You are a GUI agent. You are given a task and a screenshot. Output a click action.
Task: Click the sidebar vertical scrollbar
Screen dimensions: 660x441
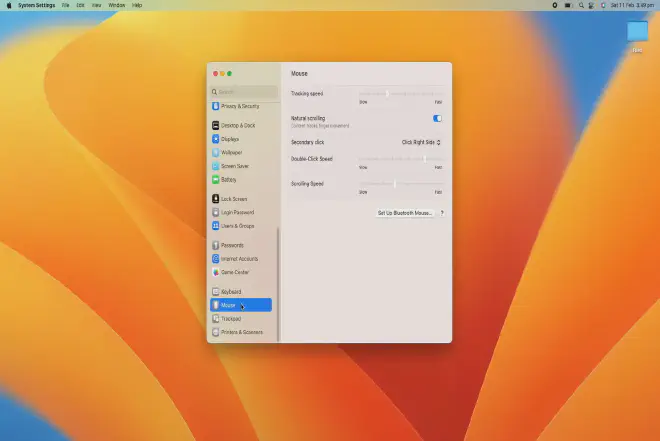click(278, 284)
